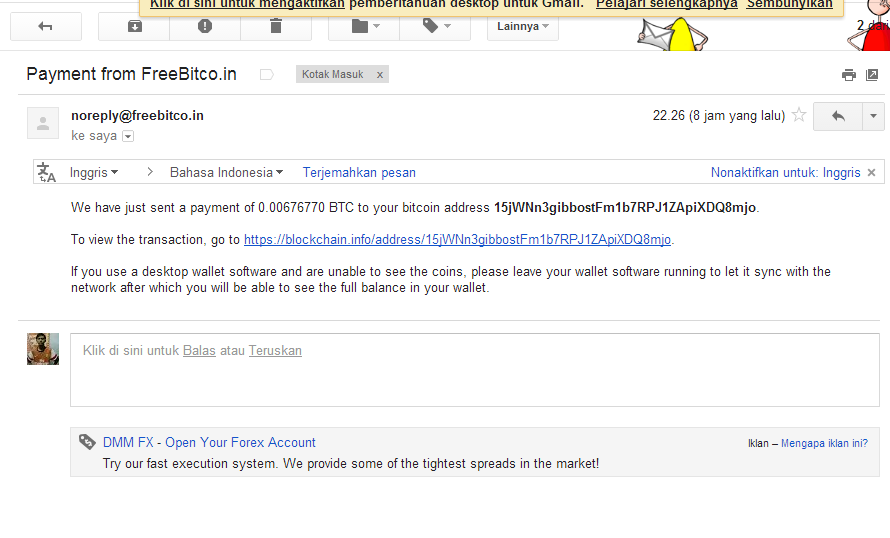Open the Labels tag dropdown

point(435,26)
